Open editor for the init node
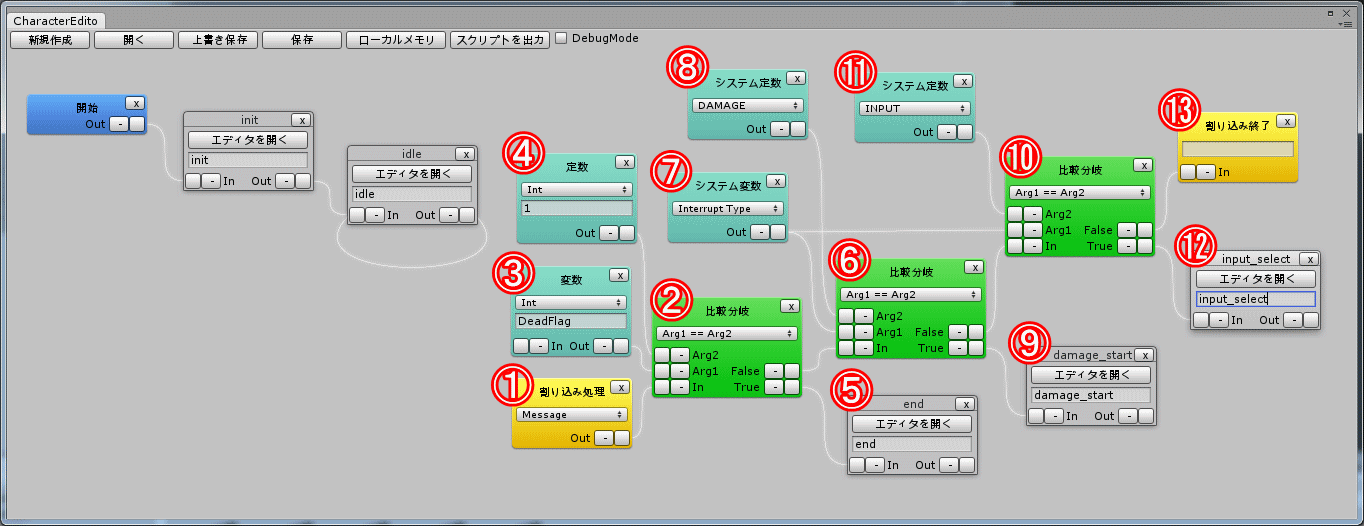The image size is (1364, 526). tap(248, 140)
